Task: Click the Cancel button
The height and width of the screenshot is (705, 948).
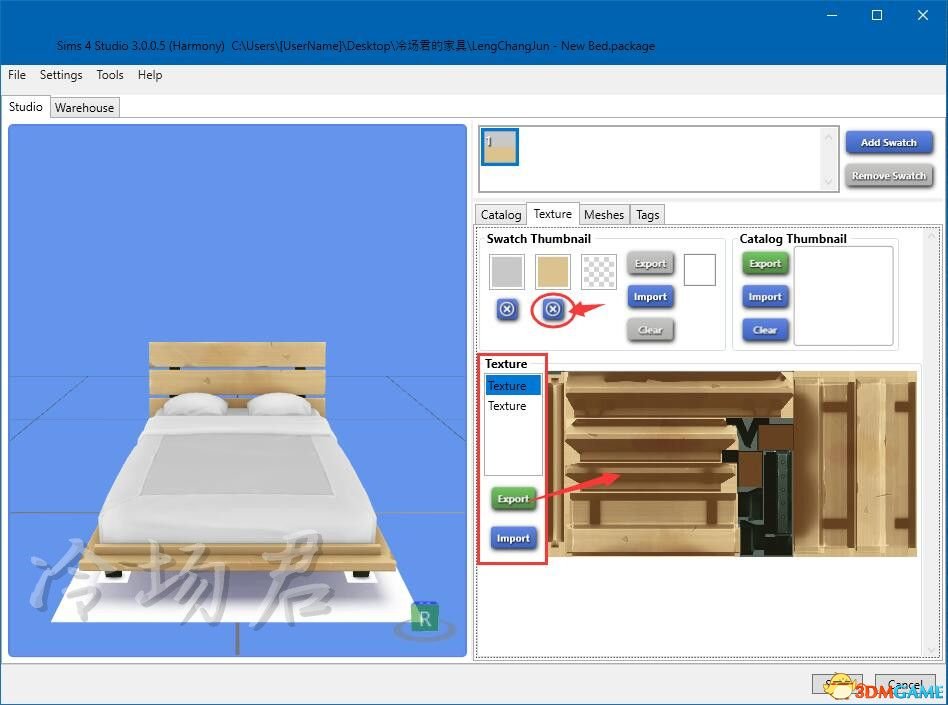Action: (x=905, y=684)
